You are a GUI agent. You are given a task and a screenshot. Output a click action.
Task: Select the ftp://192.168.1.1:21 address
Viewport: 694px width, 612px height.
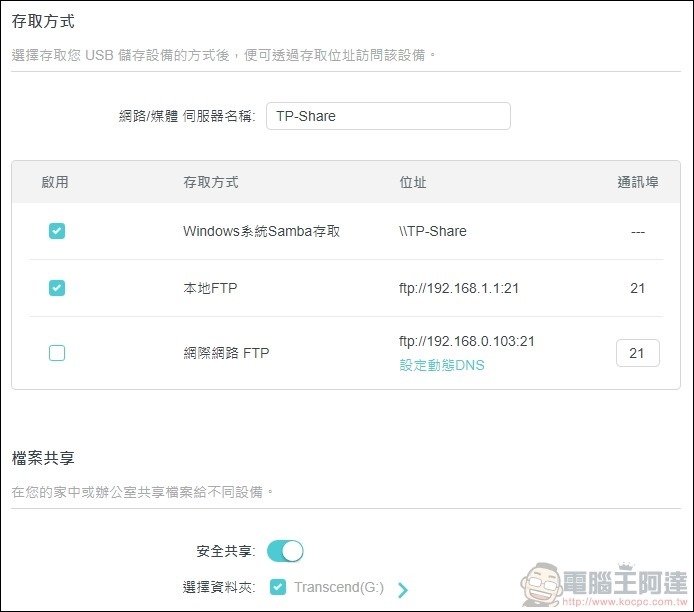click(459, 288)
